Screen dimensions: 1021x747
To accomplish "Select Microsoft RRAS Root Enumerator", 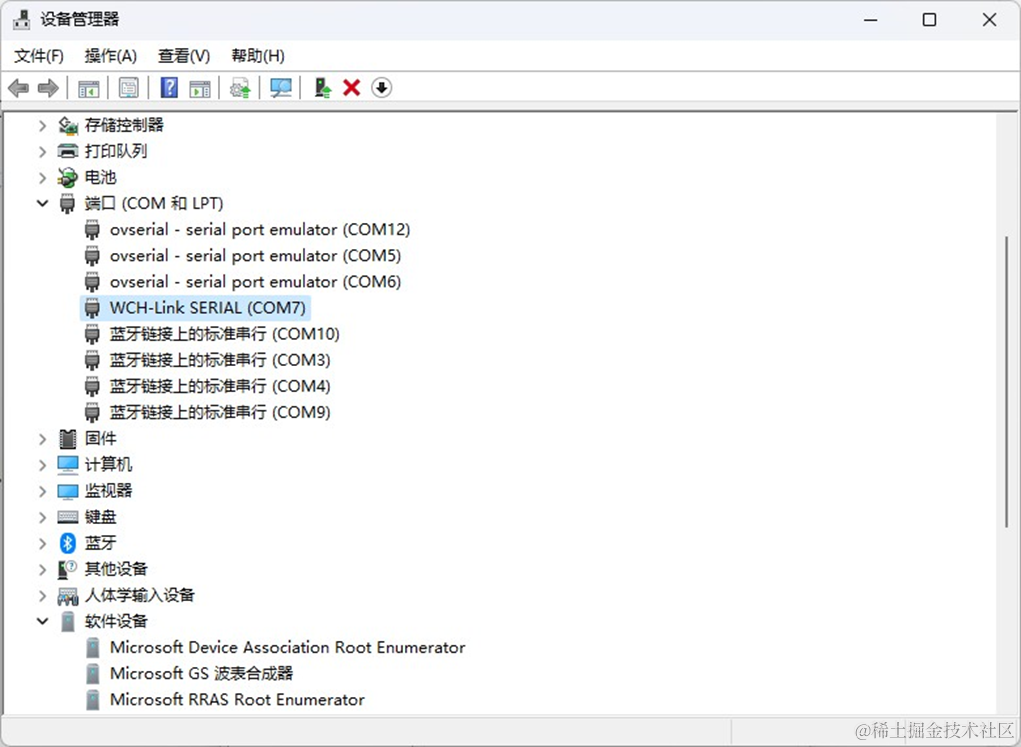I will coord(237,699).
